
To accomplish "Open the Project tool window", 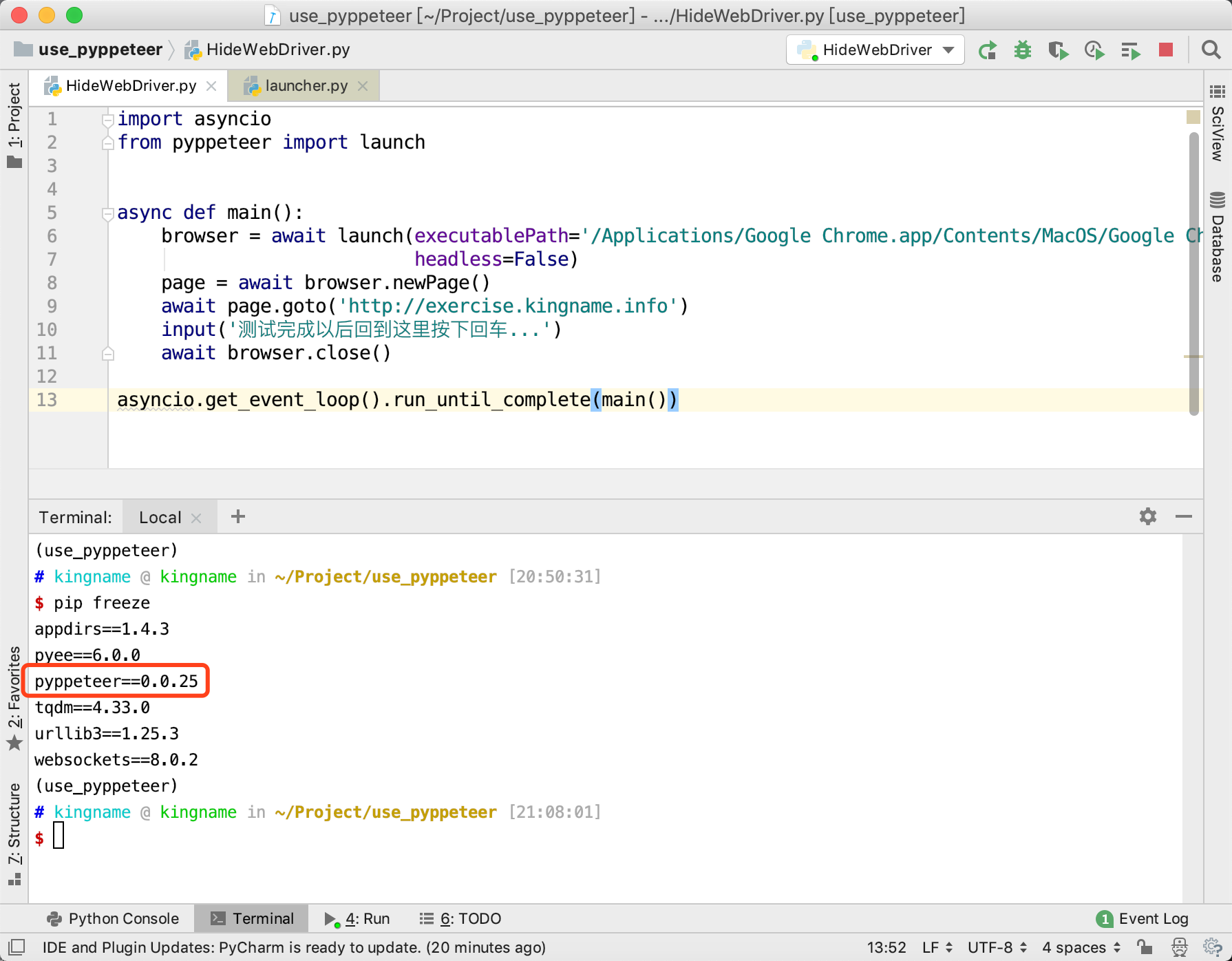I will coord(14,125).
